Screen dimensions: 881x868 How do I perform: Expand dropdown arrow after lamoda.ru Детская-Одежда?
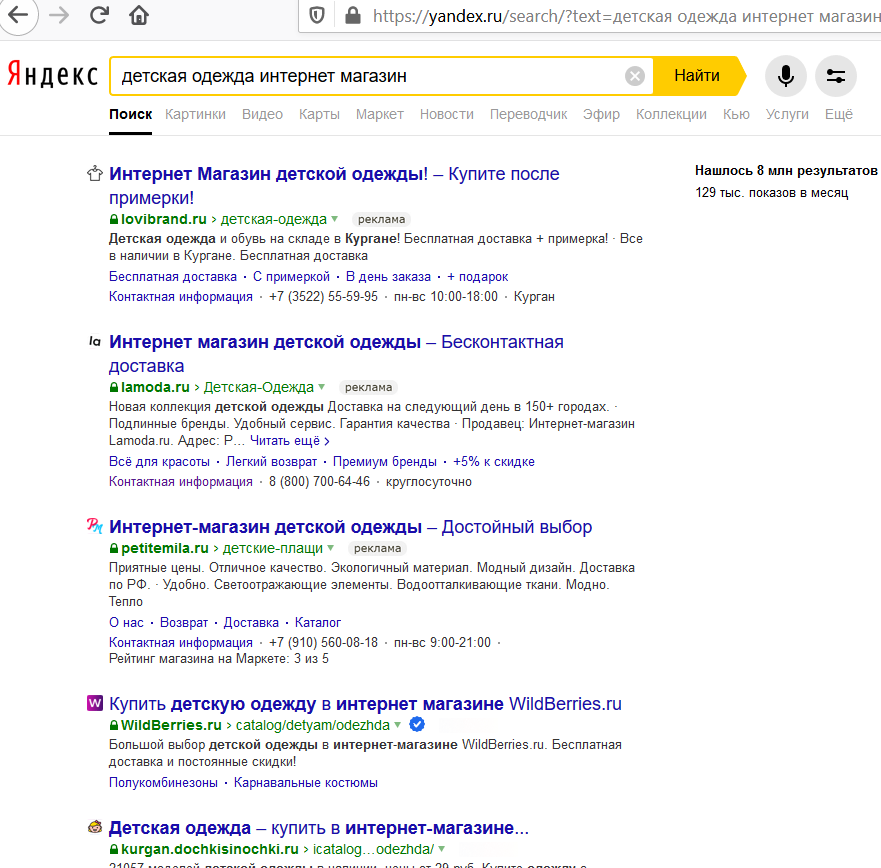[x=321, y=387]
